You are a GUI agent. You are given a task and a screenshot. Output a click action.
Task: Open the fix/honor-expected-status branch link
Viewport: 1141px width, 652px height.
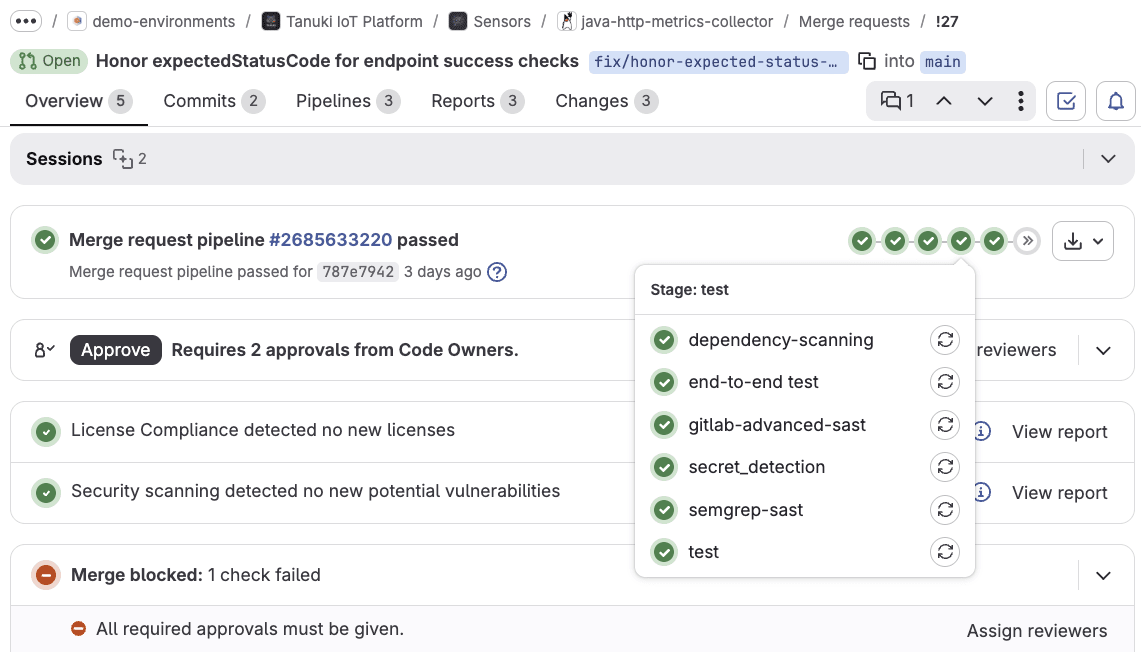[718, 62]
